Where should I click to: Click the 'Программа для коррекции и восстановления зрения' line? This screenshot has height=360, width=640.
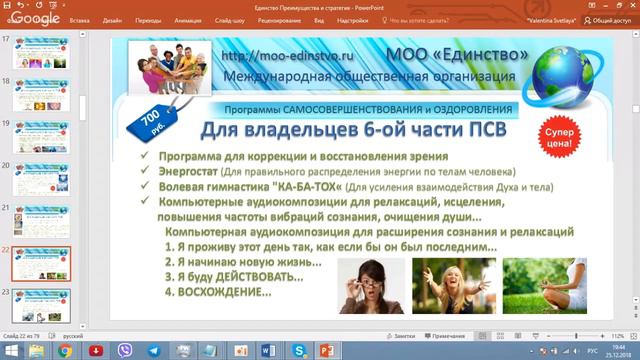303,156
